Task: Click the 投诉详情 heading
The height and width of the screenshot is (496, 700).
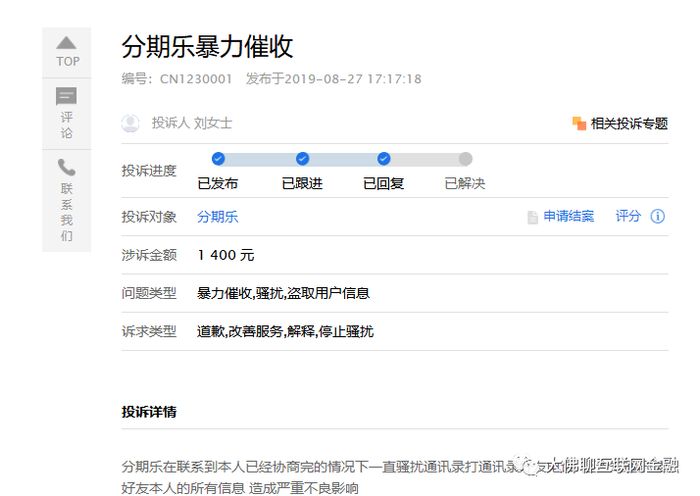Action: (149, 412)
